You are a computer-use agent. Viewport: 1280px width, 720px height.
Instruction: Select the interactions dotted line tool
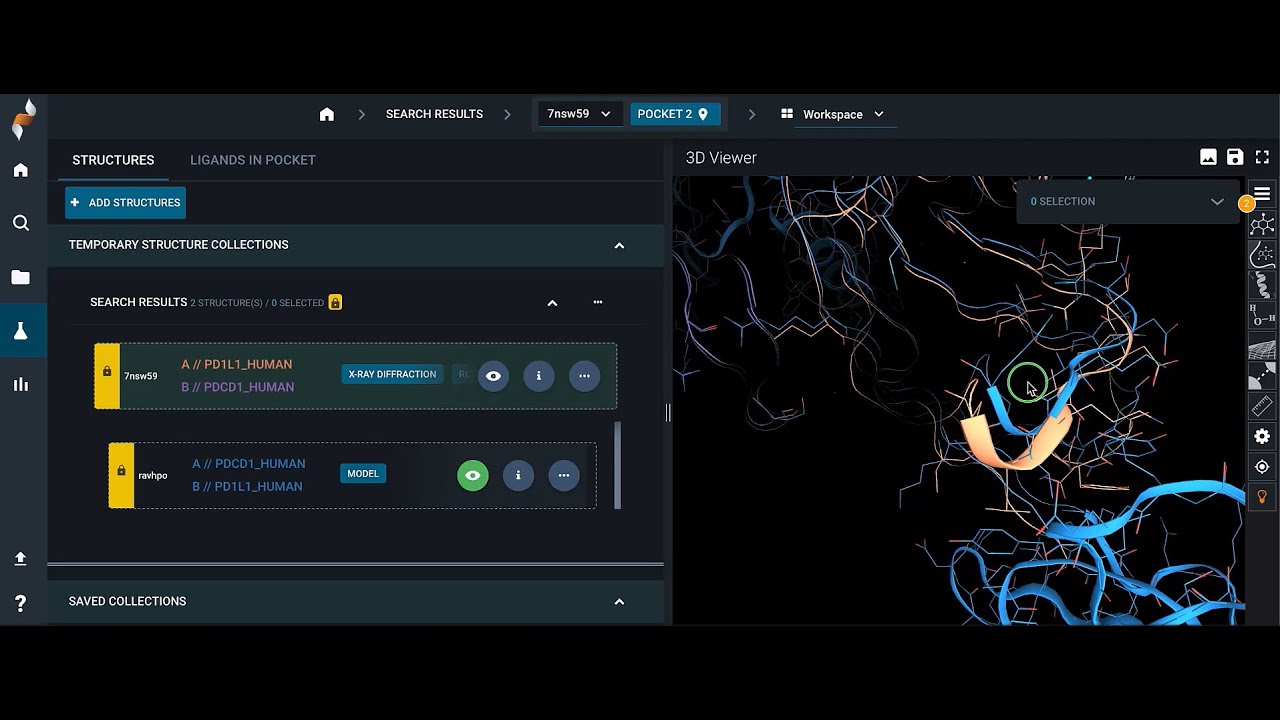(1262, 376)
